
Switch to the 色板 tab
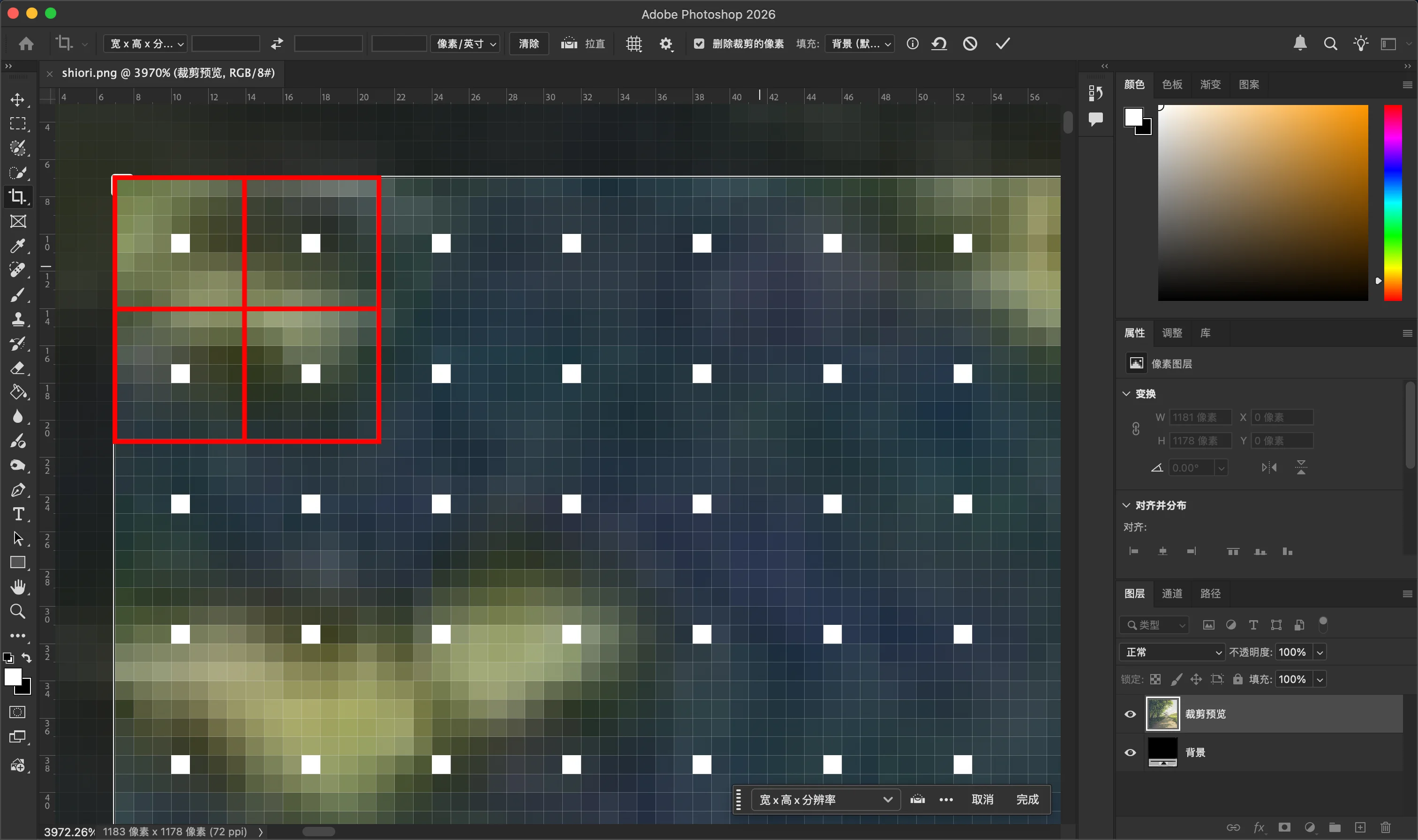1172,84
